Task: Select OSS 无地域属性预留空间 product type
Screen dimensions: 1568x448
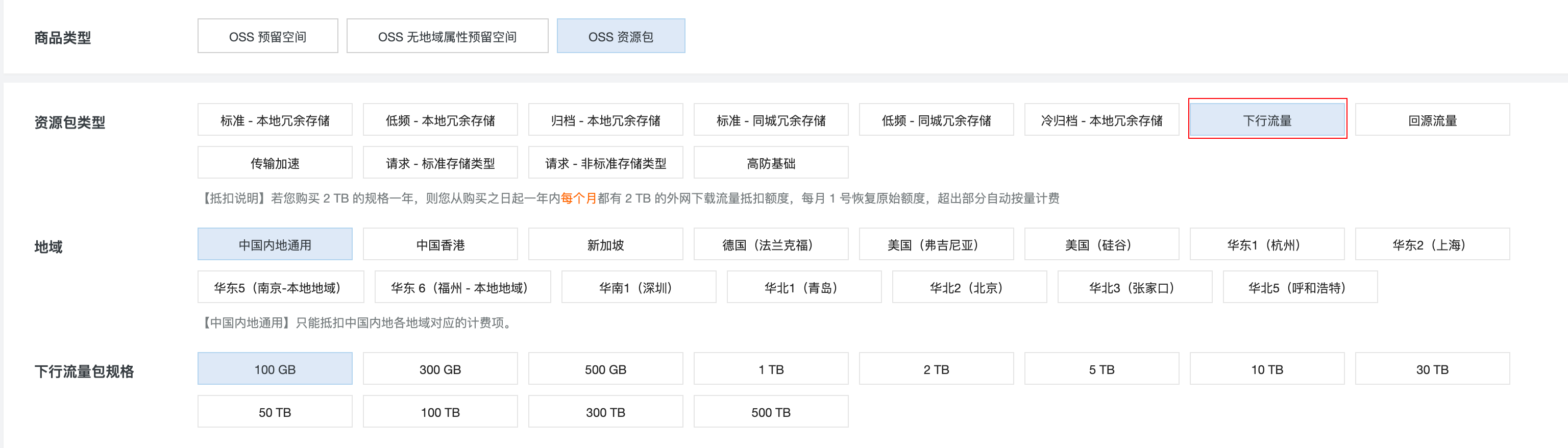Action: pos(448,37)
